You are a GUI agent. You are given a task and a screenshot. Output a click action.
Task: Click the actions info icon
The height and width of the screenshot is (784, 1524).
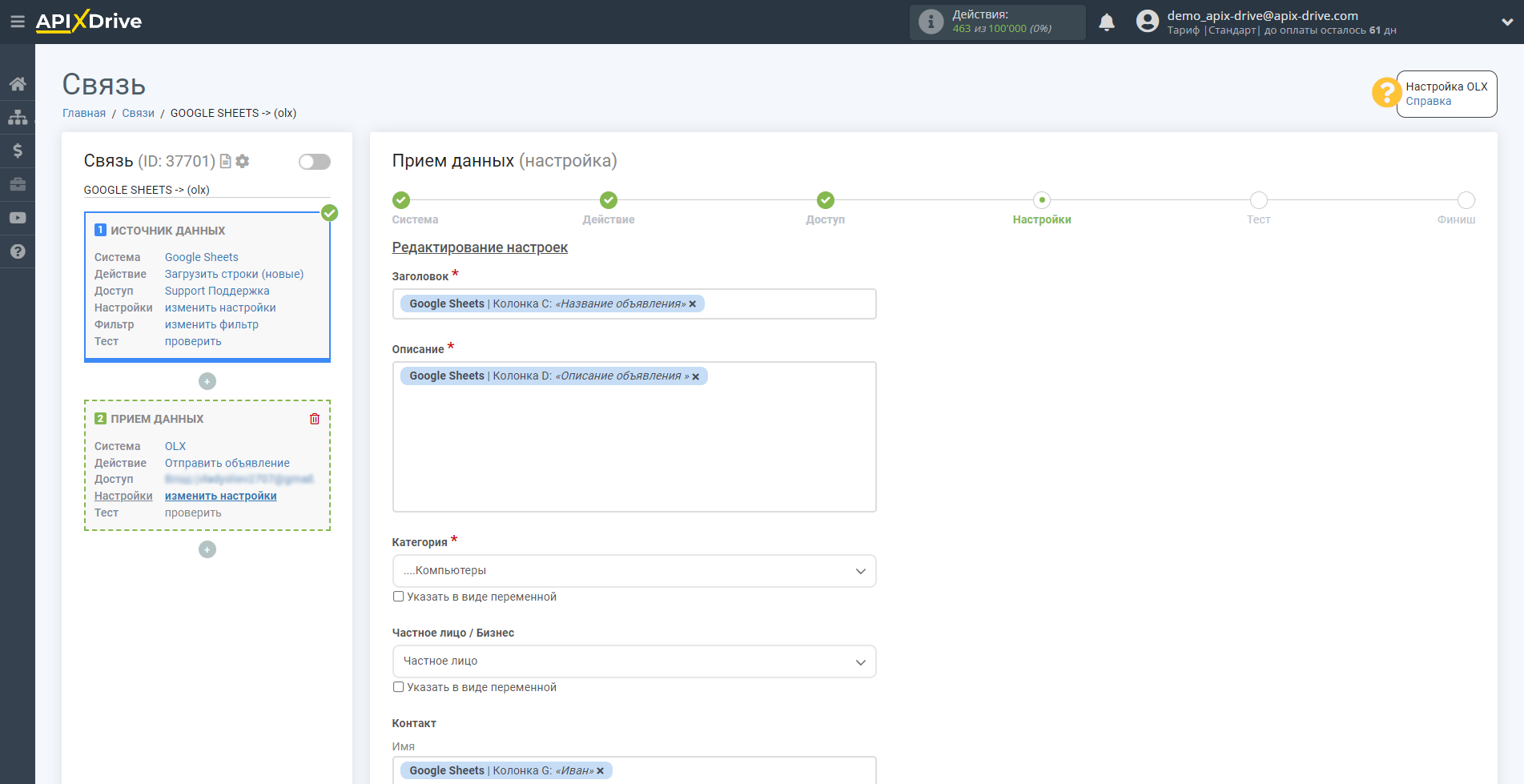pos(931,22)
